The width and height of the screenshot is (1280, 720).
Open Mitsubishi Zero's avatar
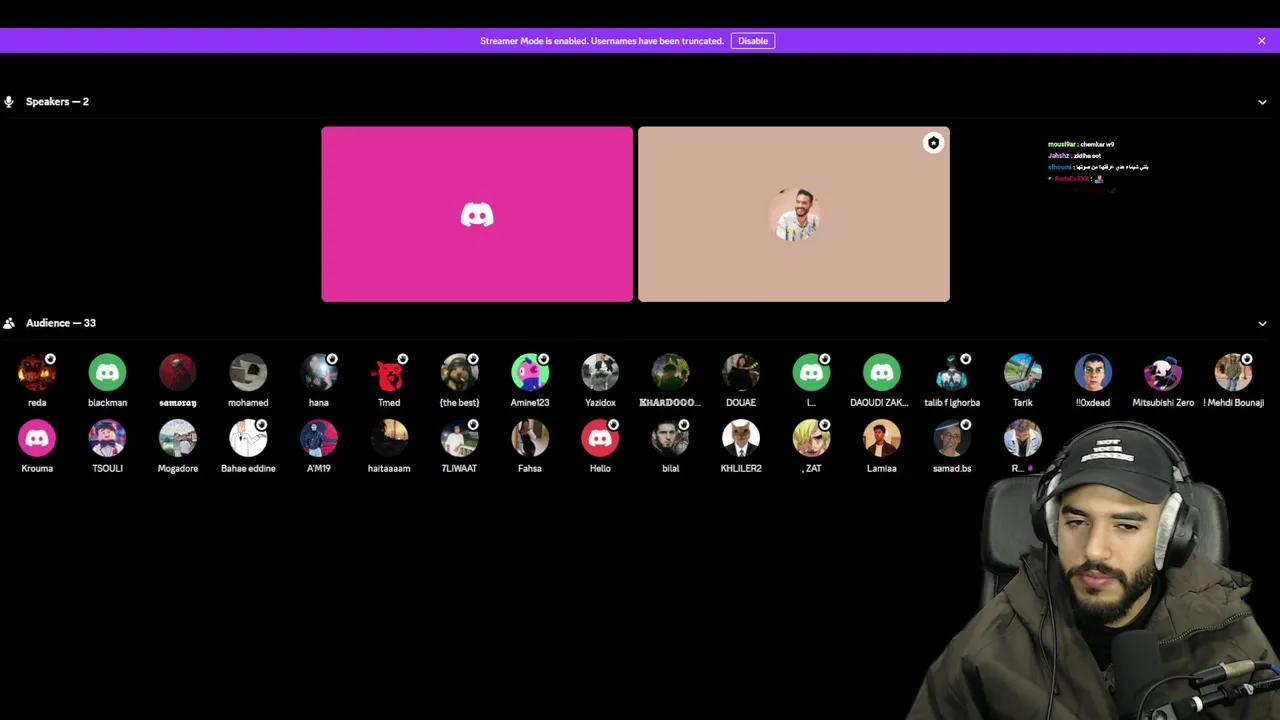coord(1163,373)
